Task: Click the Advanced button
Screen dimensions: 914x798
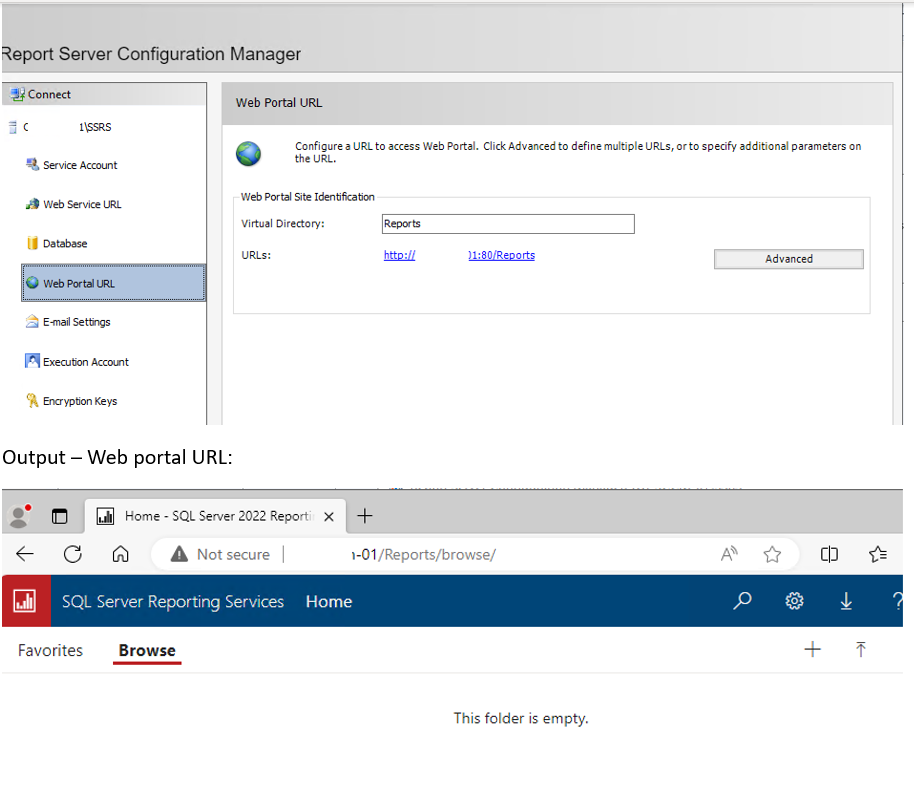Action: (788, 259)
